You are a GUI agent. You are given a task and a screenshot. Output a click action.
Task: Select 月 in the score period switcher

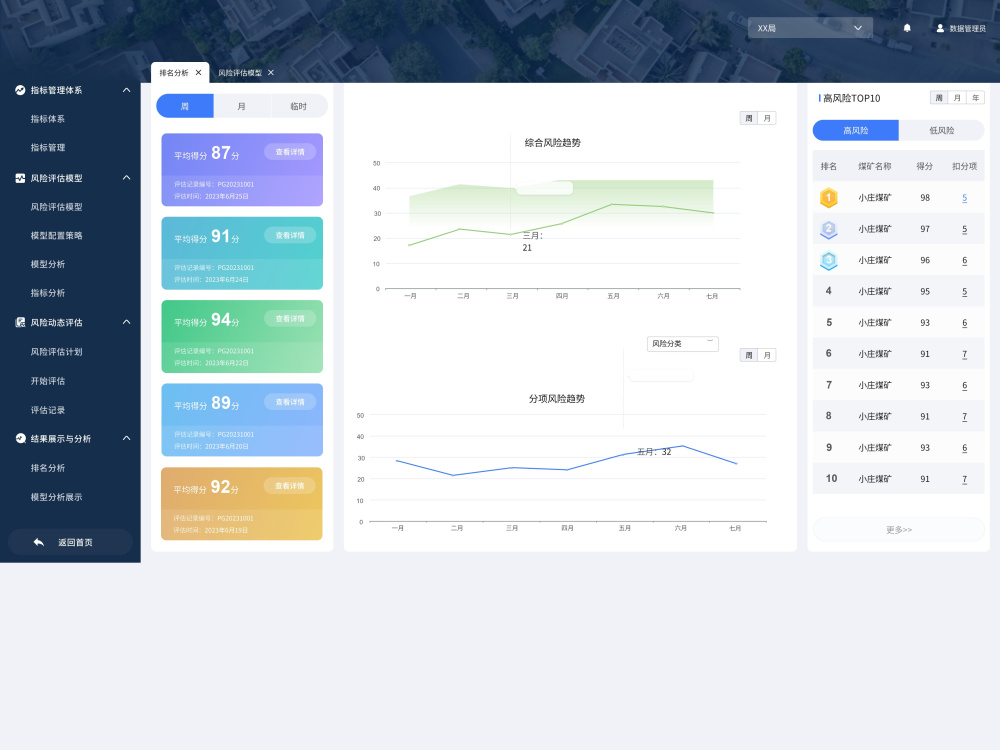242,106
